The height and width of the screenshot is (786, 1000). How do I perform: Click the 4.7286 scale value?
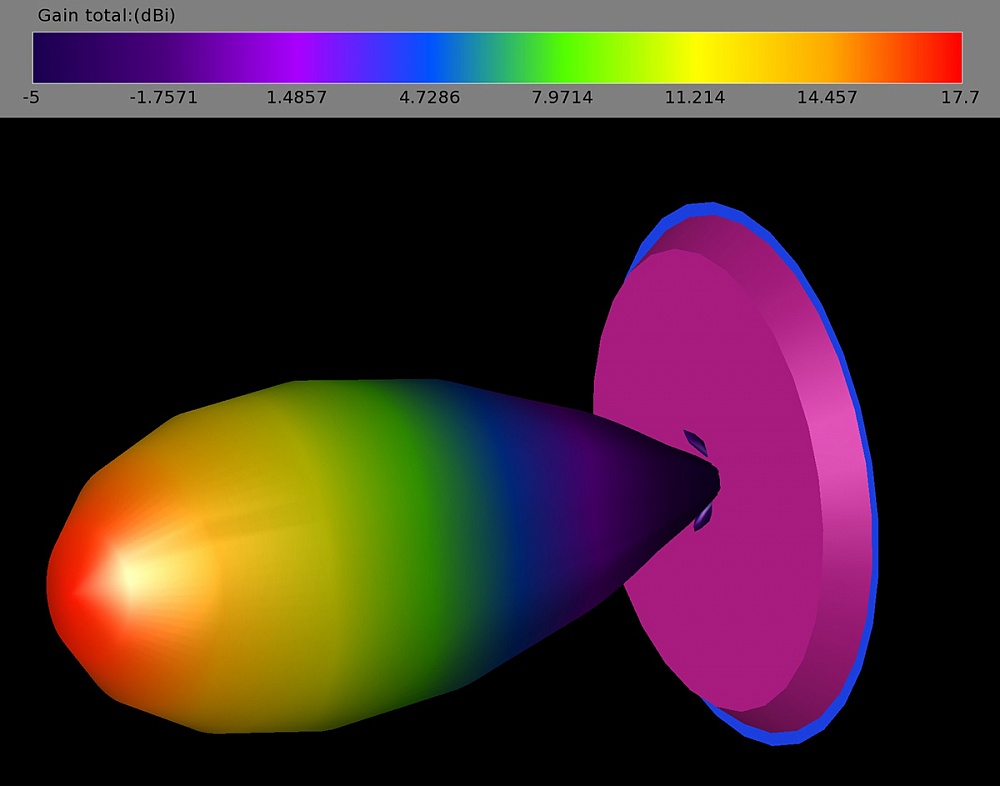(429, 98)
